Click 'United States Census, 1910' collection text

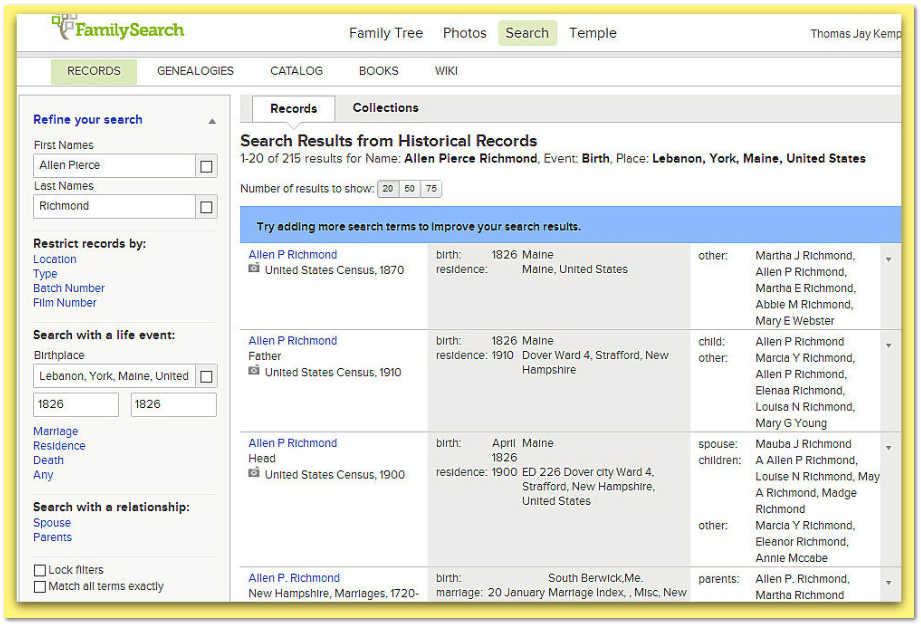[x=333, y=372]
